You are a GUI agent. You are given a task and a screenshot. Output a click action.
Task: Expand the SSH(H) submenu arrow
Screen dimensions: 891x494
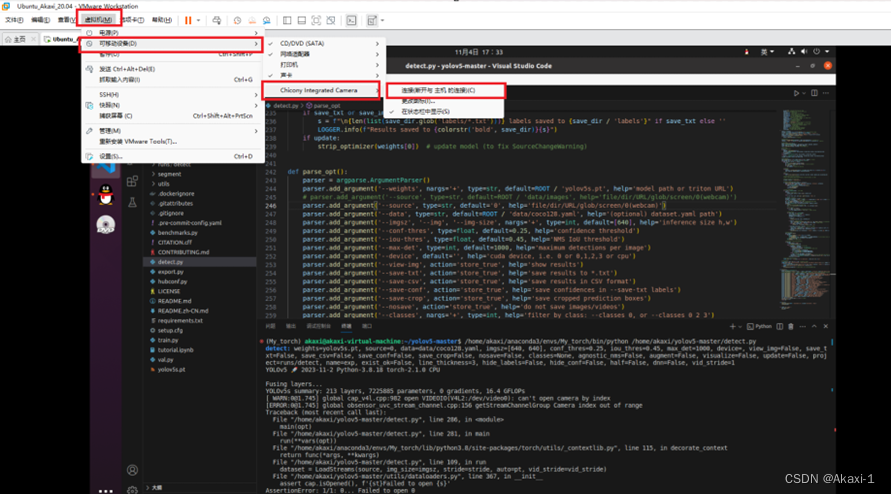[256, 95]
